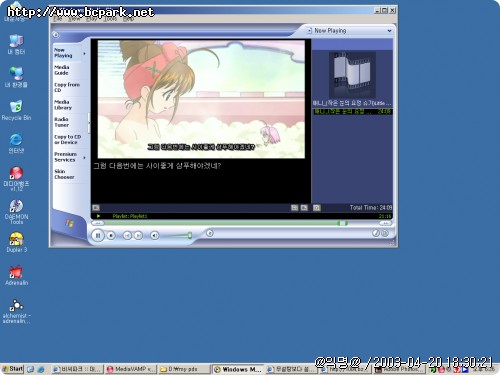Click the Start button
This screenshot has width=500, height=375.
tap(12, 369)
